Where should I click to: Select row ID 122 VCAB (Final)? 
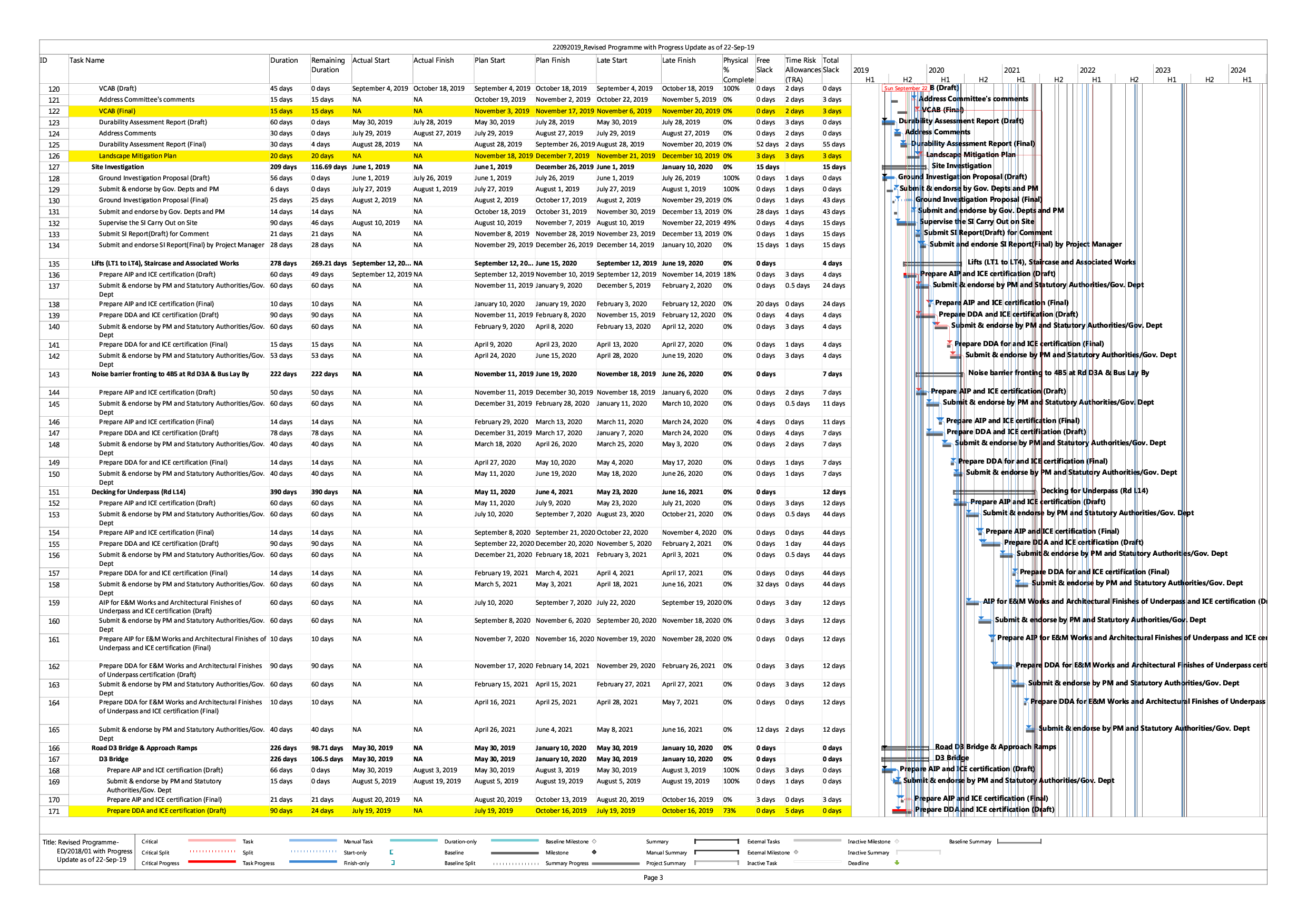[117, 111]
